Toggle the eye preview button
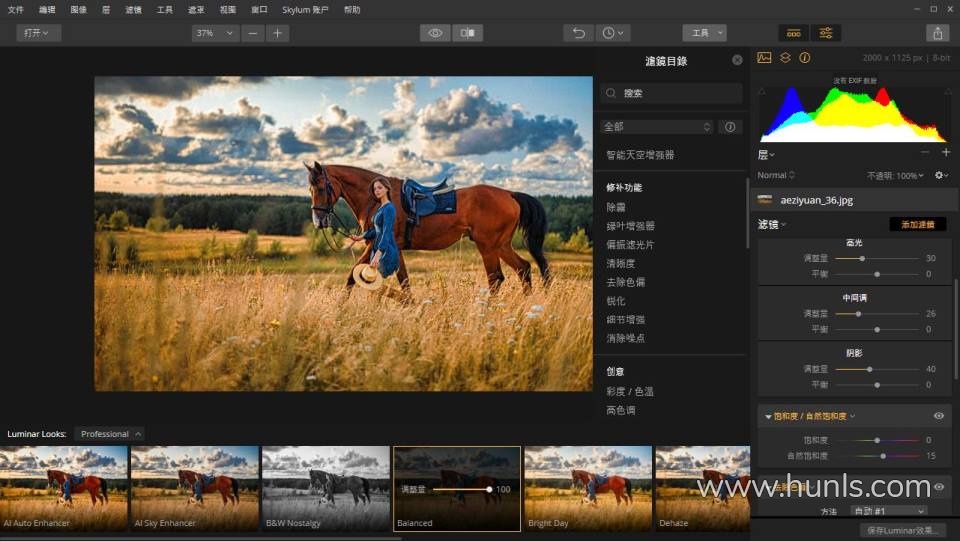The image size is (960, 541). pyautogui.click(x=435, y=33)
